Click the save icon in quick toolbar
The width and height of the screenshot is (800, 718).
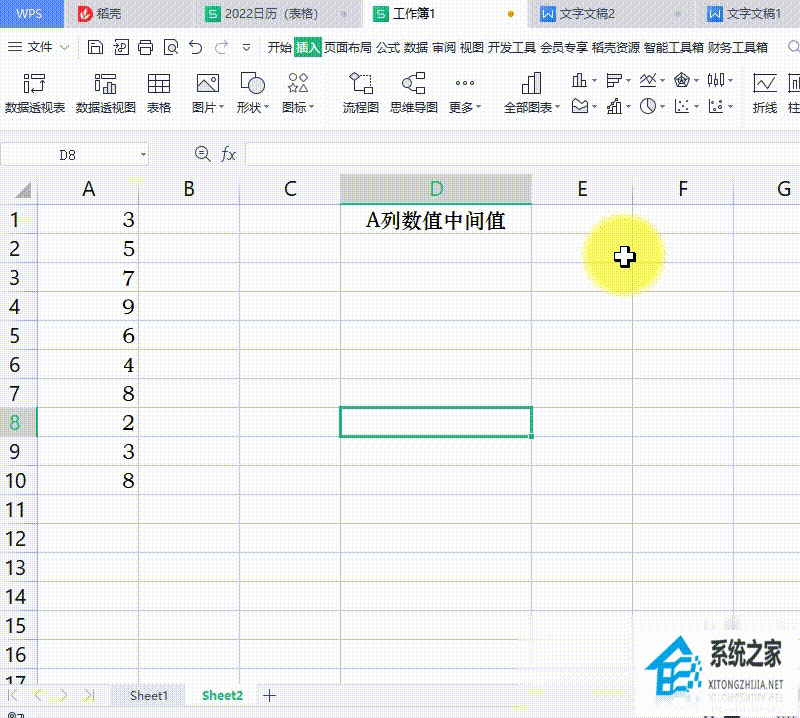[95, 47]
